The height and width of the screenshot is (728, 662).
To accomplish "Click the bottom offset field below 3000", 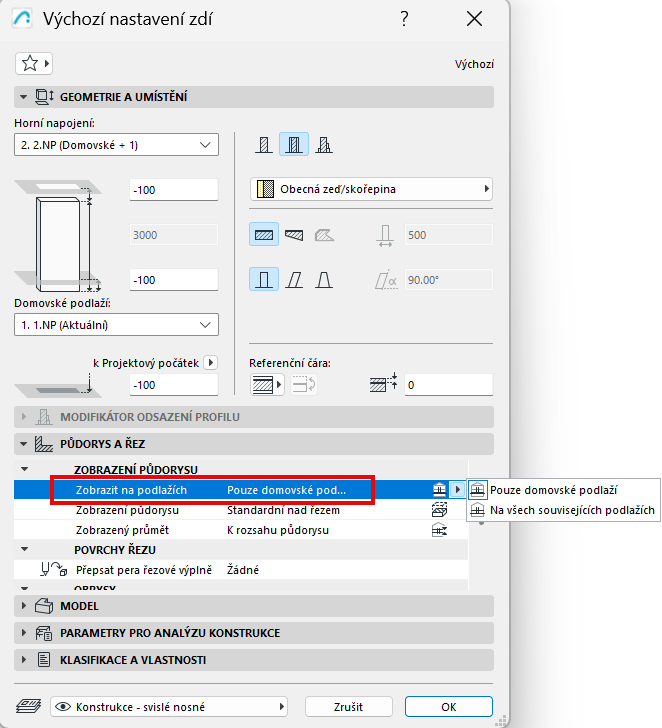I will click(174, 280).
